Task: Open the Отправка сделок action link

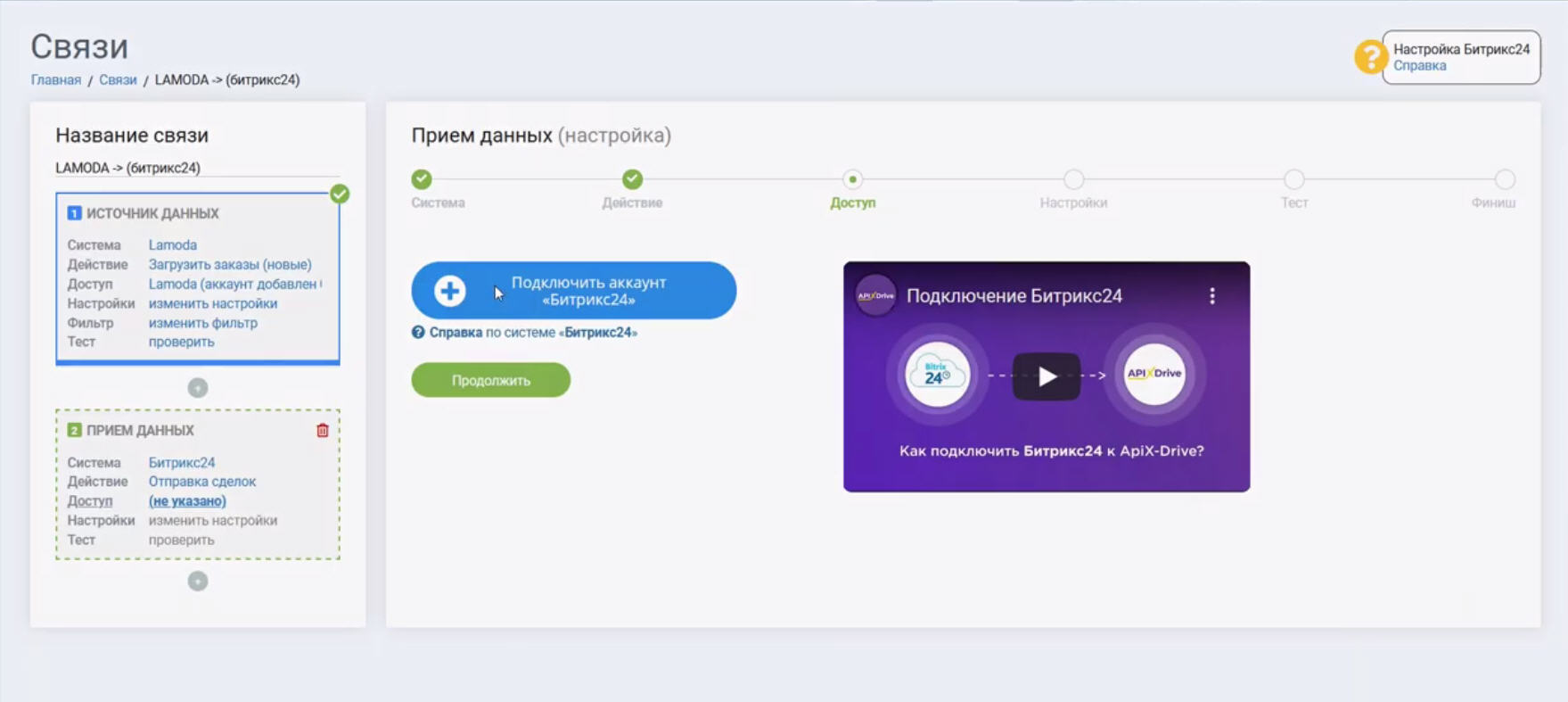Action: pos(202,482)
